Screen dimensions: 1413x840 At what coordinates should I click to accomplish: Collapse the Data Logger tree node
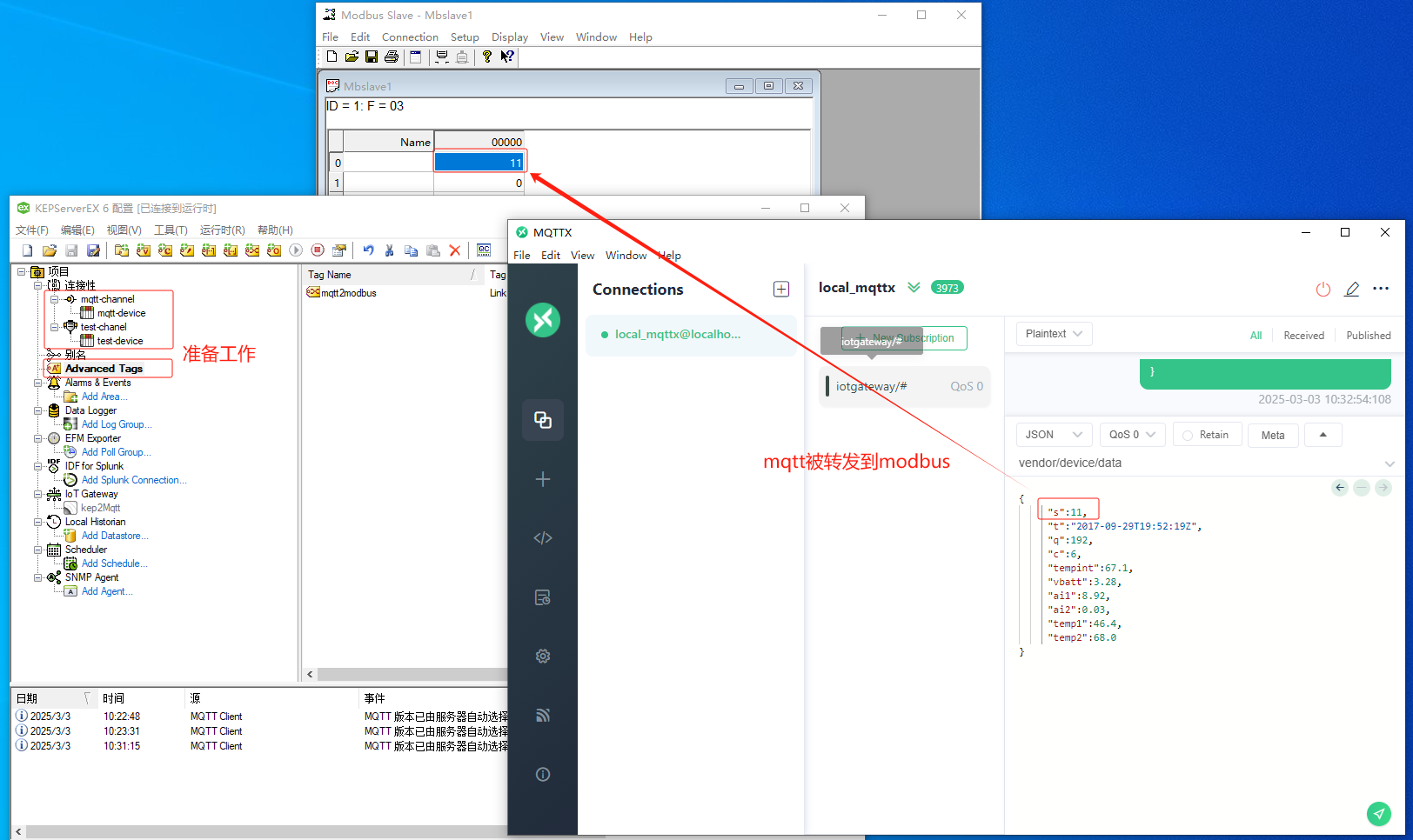pos(37,410)
